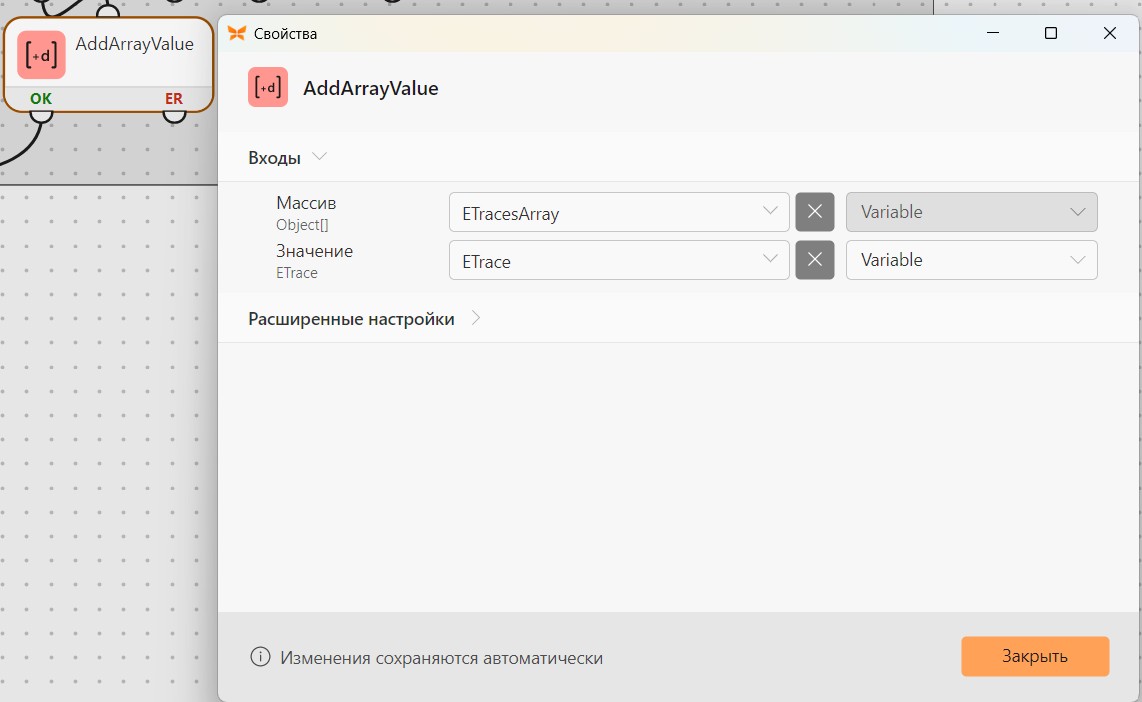Collapse the Входы section
The width and height of the screenshot is (1142, 702).
coord(319,157)
